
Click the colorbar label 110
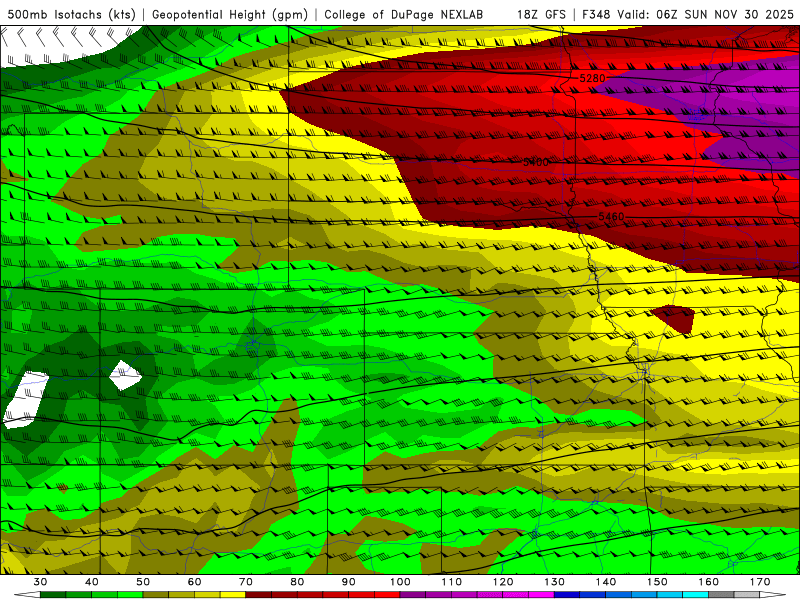click(x=452, y=582)
